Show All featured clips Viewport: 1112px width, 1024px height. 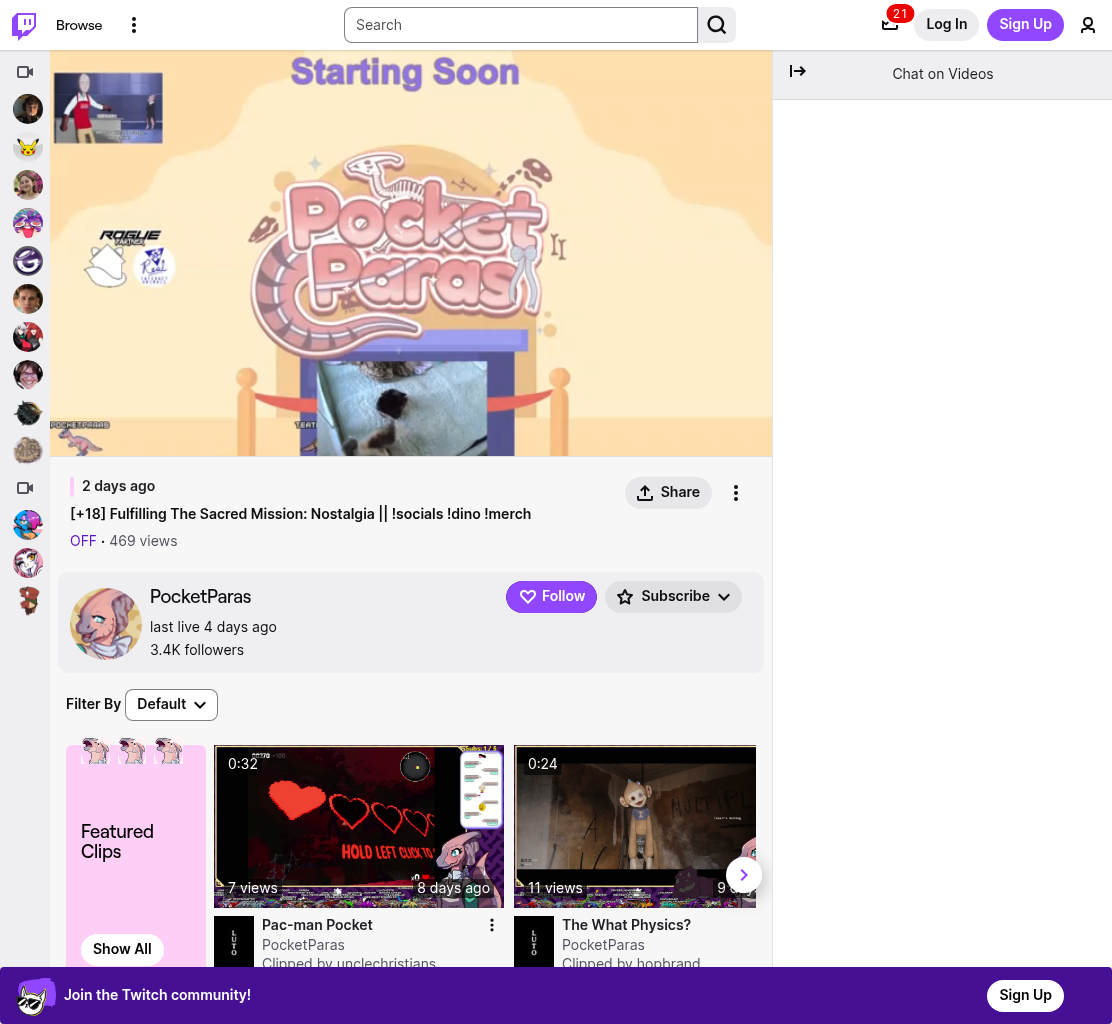pyautogui.click(x=122, y=949)
